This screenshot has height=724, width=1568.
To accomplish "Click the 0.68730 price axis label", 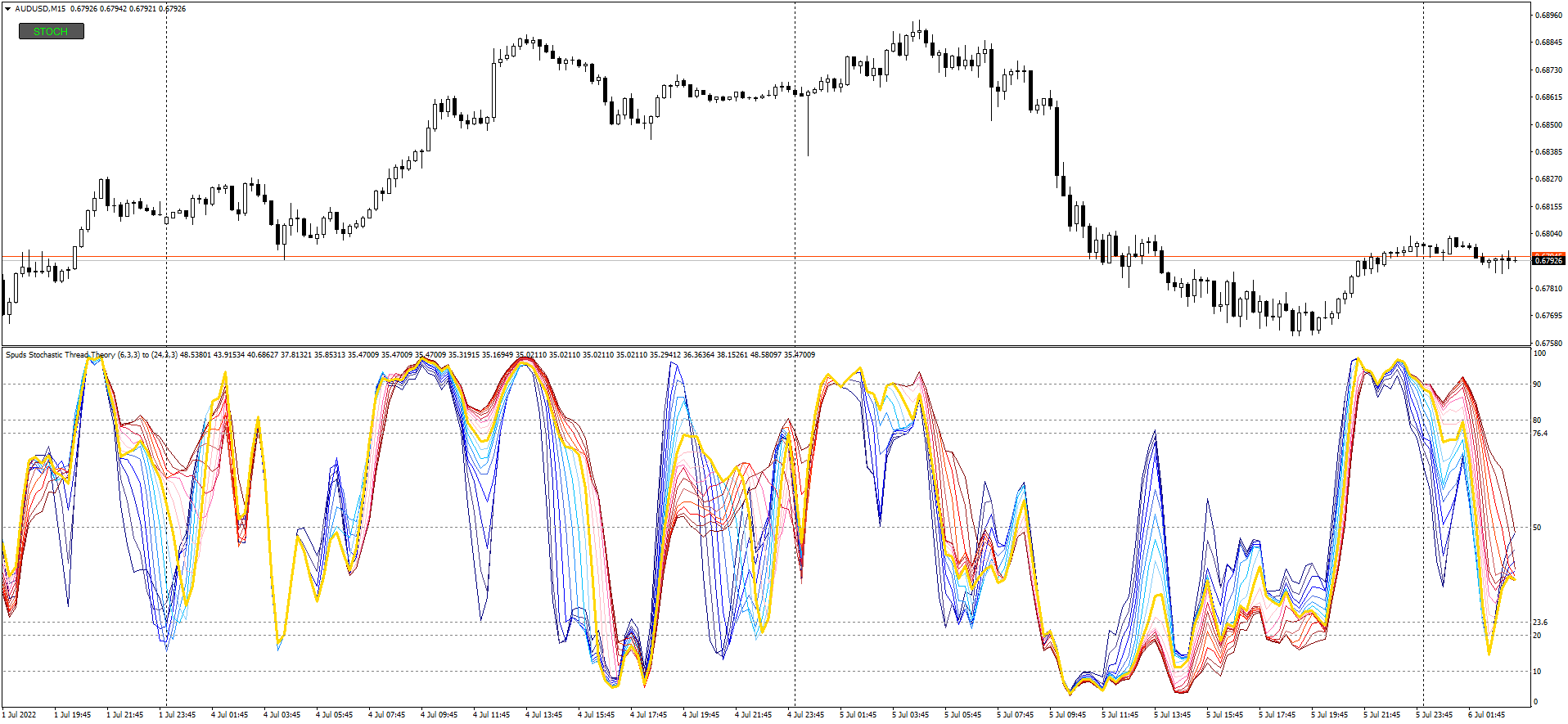I will pos(1548,70).
